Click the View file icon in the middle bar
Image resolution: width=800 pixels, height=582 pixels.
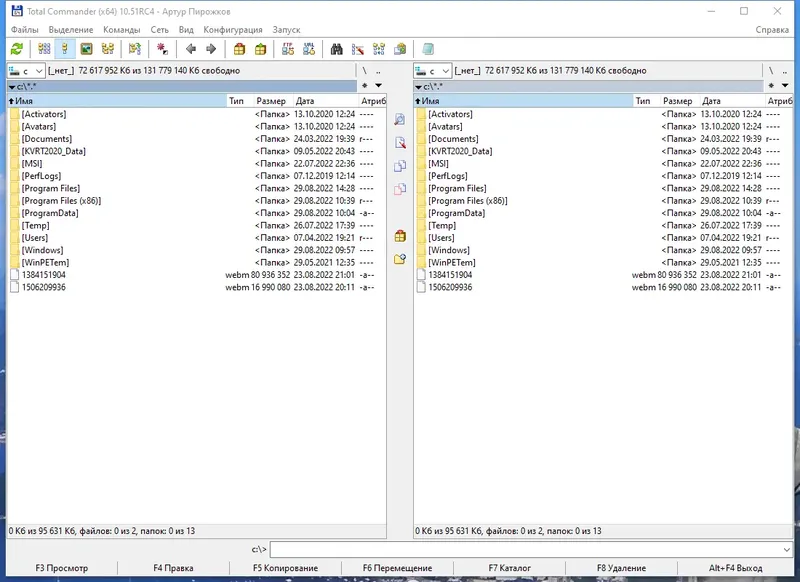coord(400,119)
